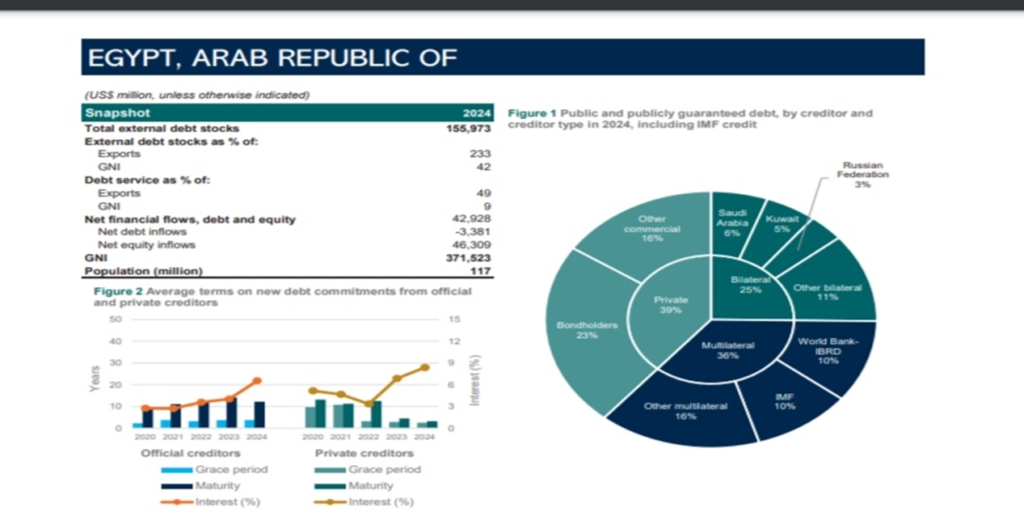The width and height of the screenshot is (1024, 512).
Task: Click the Russian Federation 3% label
Action: [x=862, y=174]
